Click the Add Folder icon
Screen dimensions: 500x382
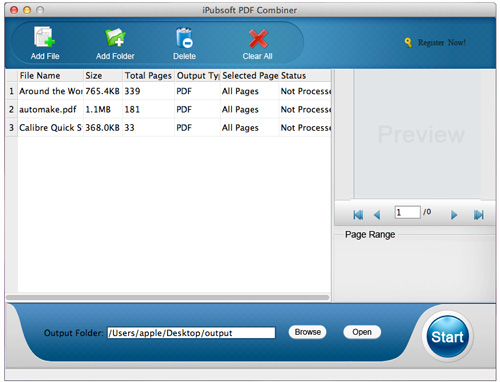click(x=115, y=37)
